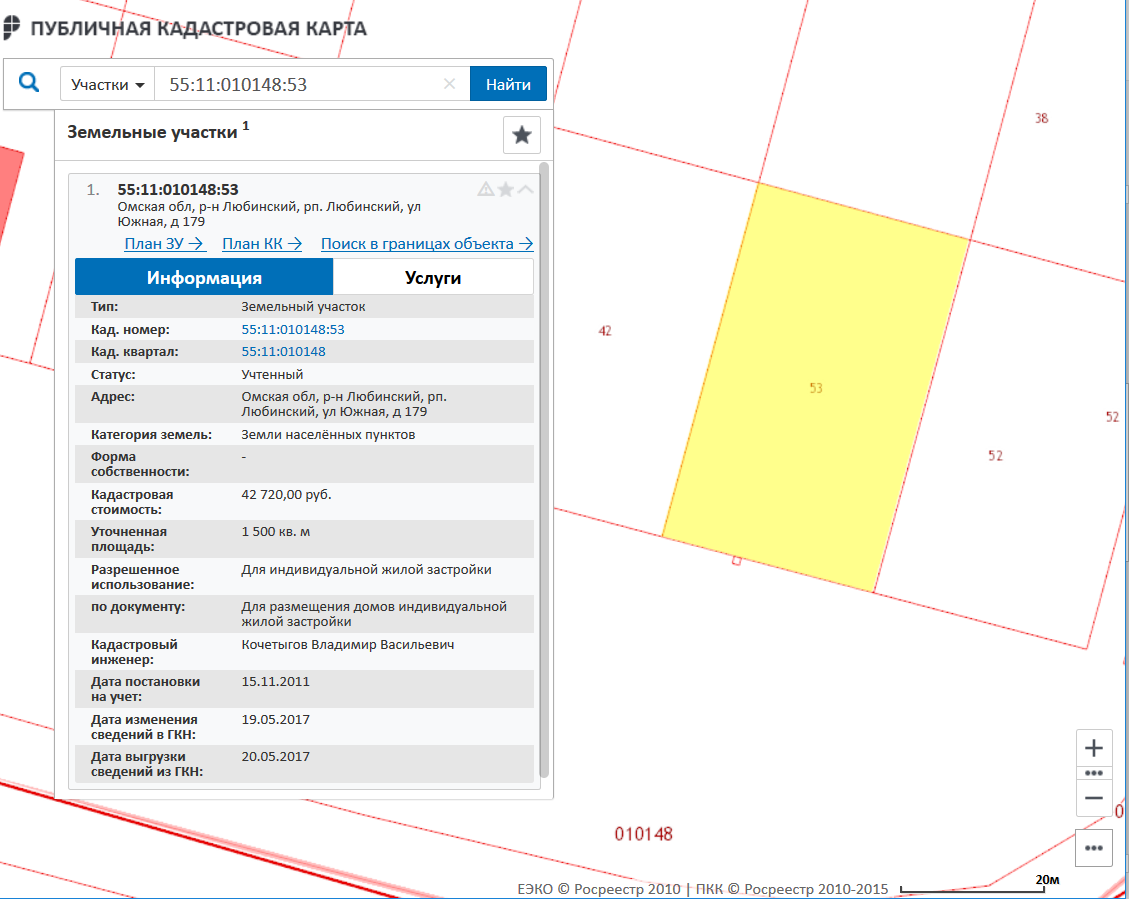Click the Поиск в границах объекта link

[426, 243]
